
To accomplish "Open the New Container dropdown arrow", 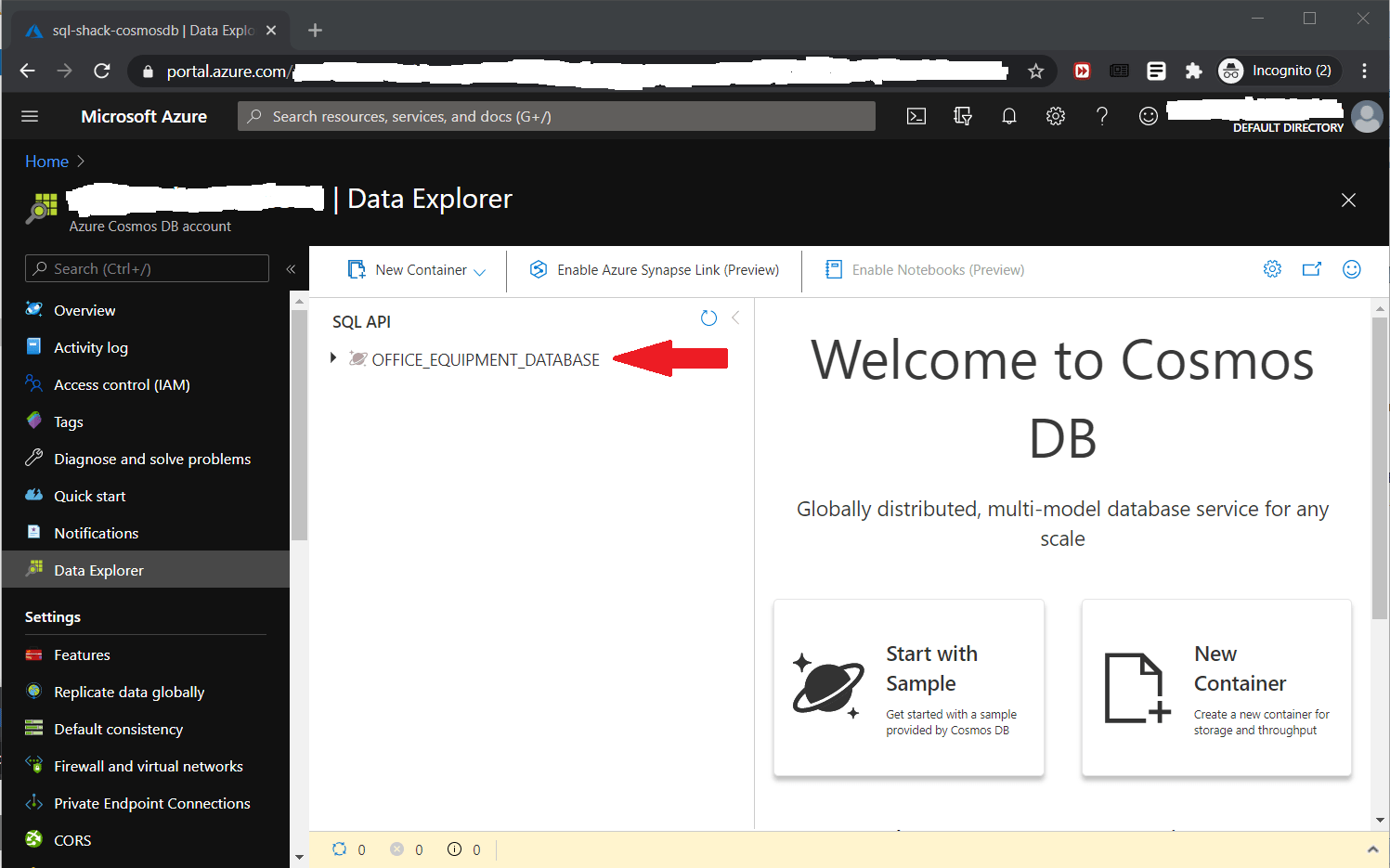I will click(x=481, y=270).
